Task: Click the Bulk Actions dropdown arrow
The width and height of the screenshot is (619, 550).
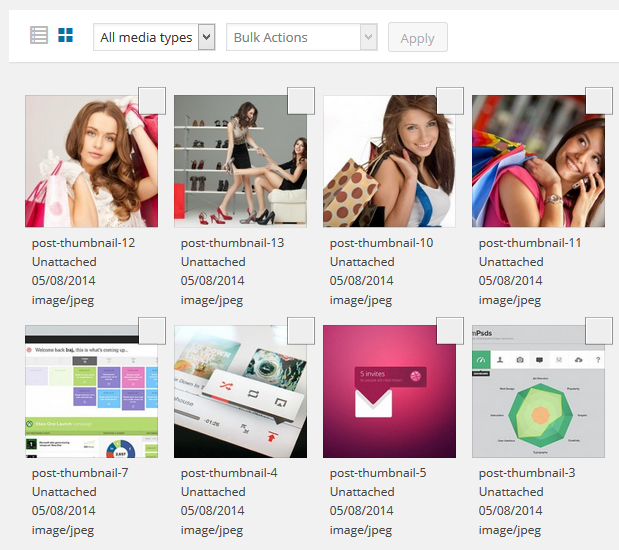Action: coord(368,37)
